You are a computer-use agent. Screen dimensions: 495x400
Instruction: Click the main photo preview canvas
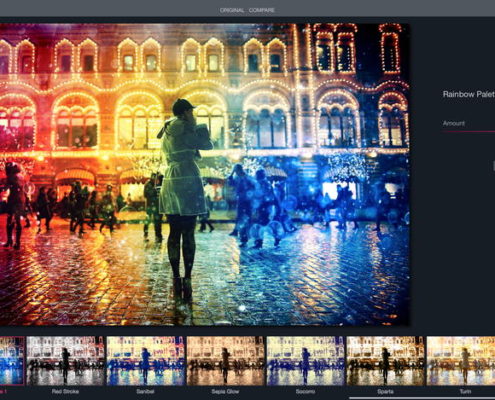(205, 174)
